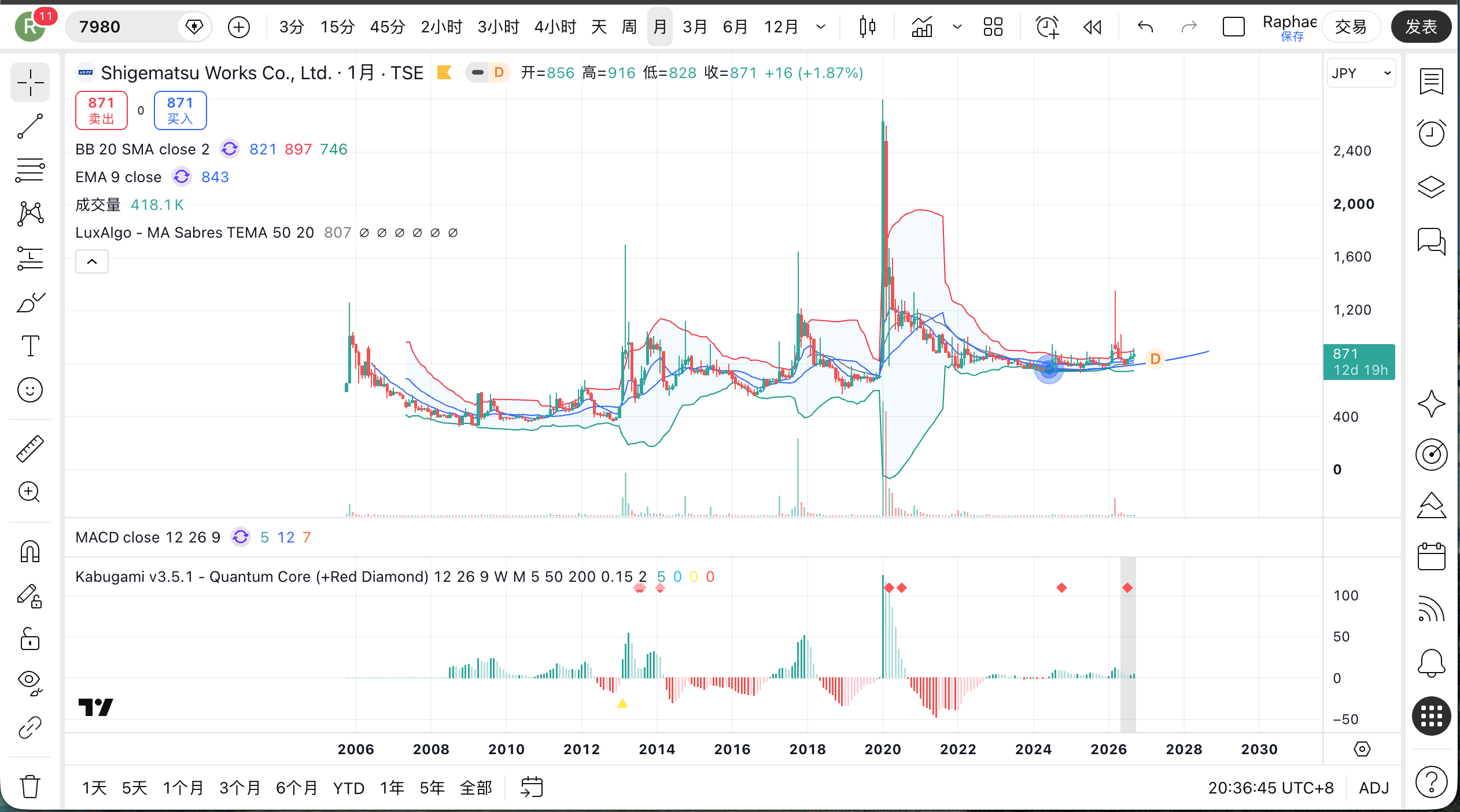Open the indicators menu icon
The width and height of the screenshot is (1460, 812).
922,27
